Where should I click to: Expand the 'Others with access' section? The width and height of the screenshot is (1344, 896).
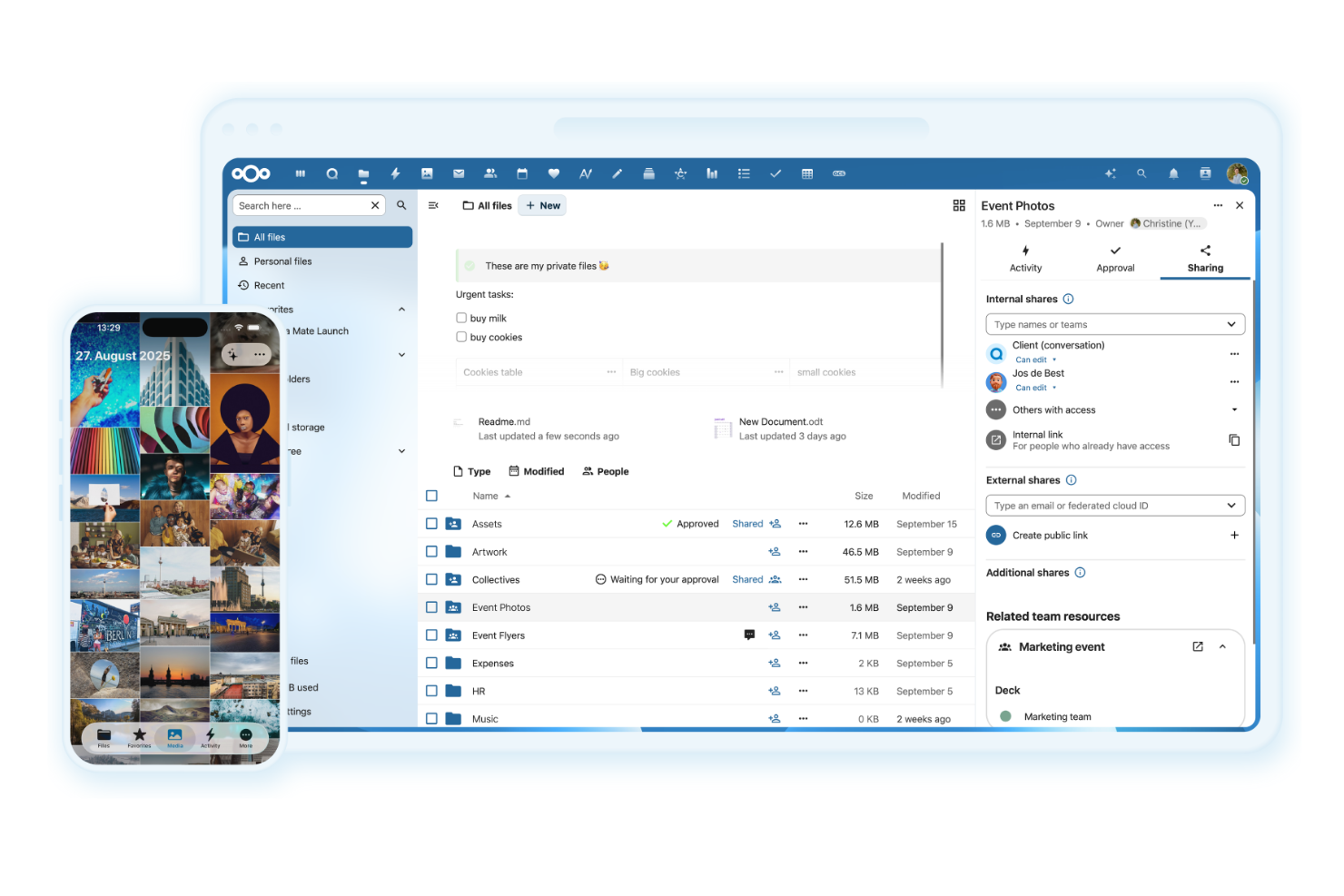coord(1234,409)
